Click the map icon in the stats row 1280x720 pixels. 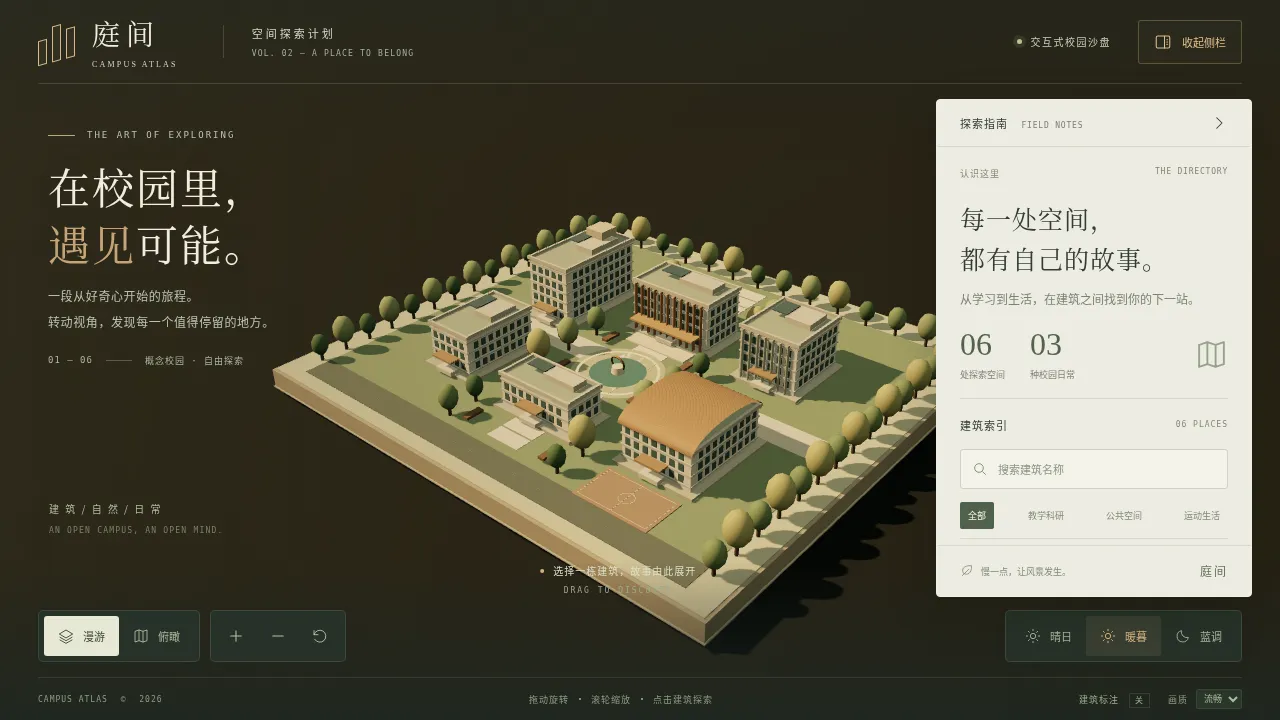1211,354
